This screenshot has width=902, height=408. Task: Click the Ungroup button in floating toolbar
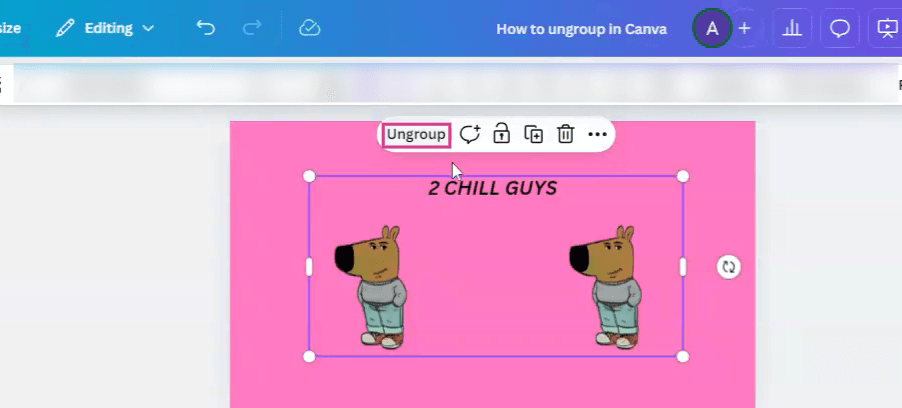(416, 135)
